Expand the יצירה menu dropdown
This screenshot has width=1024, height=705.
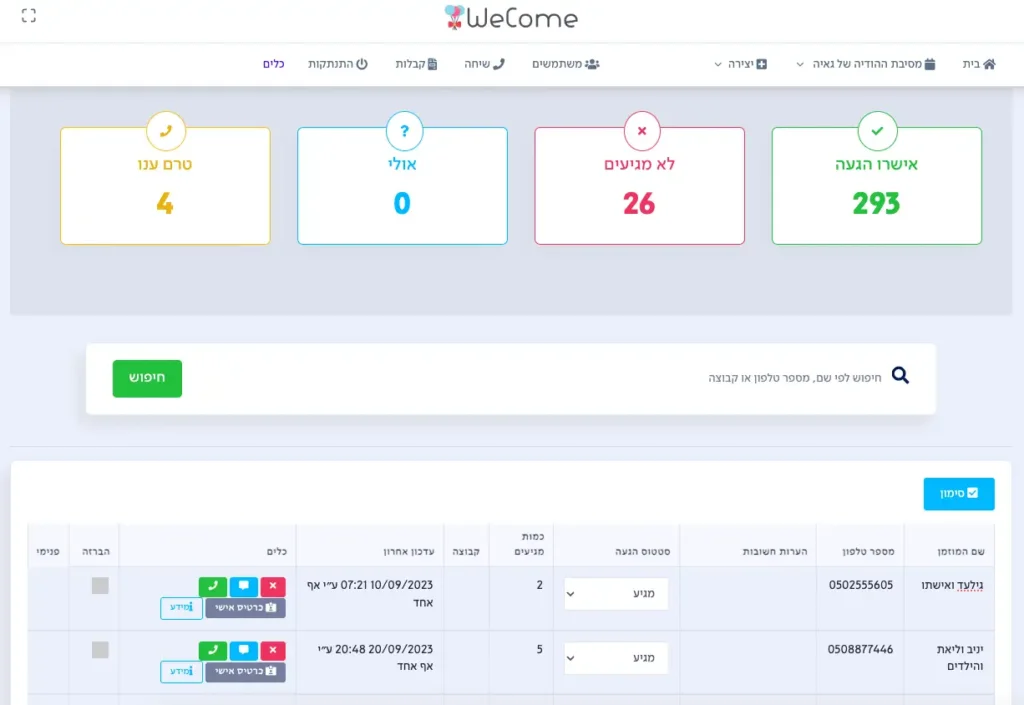[741, 64]
